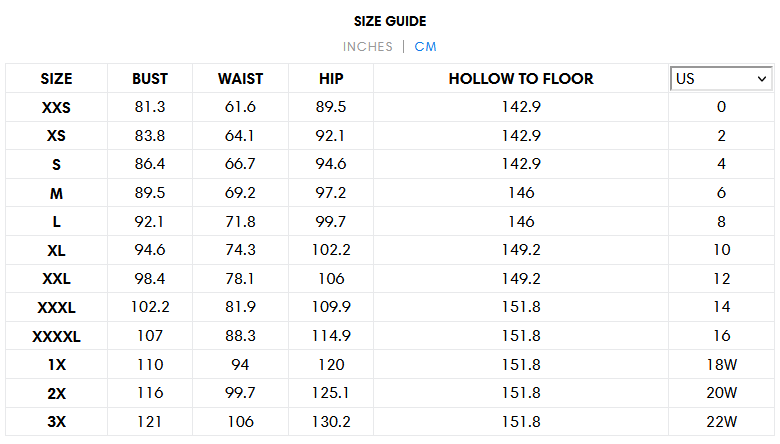Click the SIZE column header

[56, 79]
